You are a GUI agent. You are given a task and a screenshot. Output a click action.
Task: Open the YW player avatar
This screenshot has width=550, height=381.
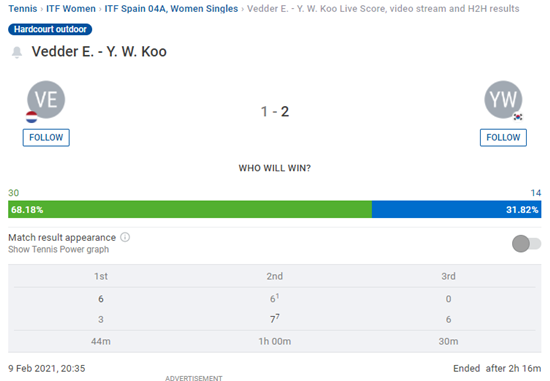503,99
